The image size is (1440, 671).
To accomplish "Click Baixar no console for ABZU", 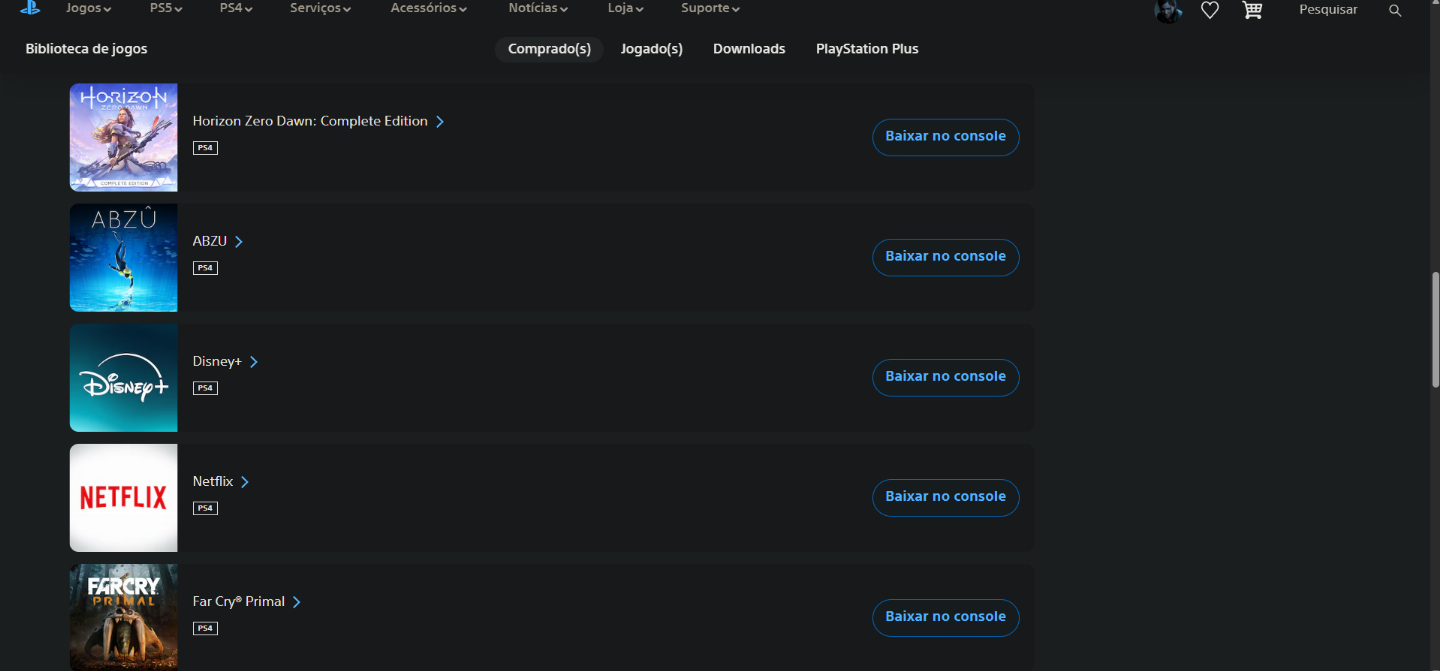I will 946,257.
